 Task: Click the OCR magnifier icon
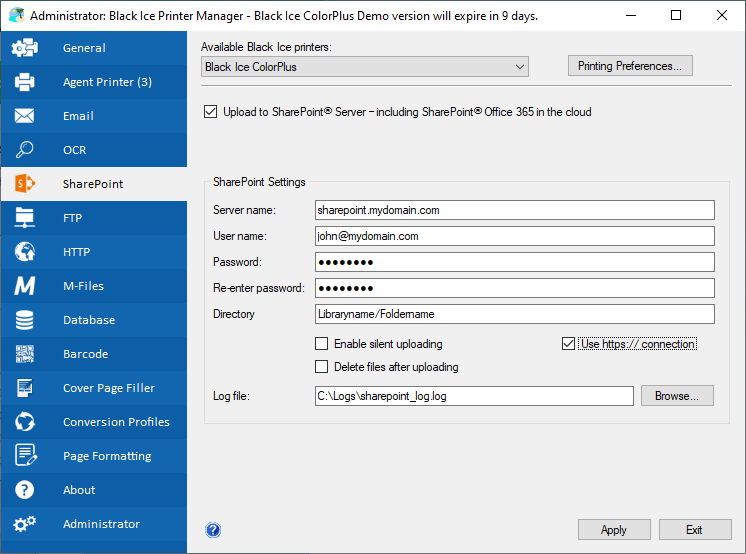tap(24, 149)
